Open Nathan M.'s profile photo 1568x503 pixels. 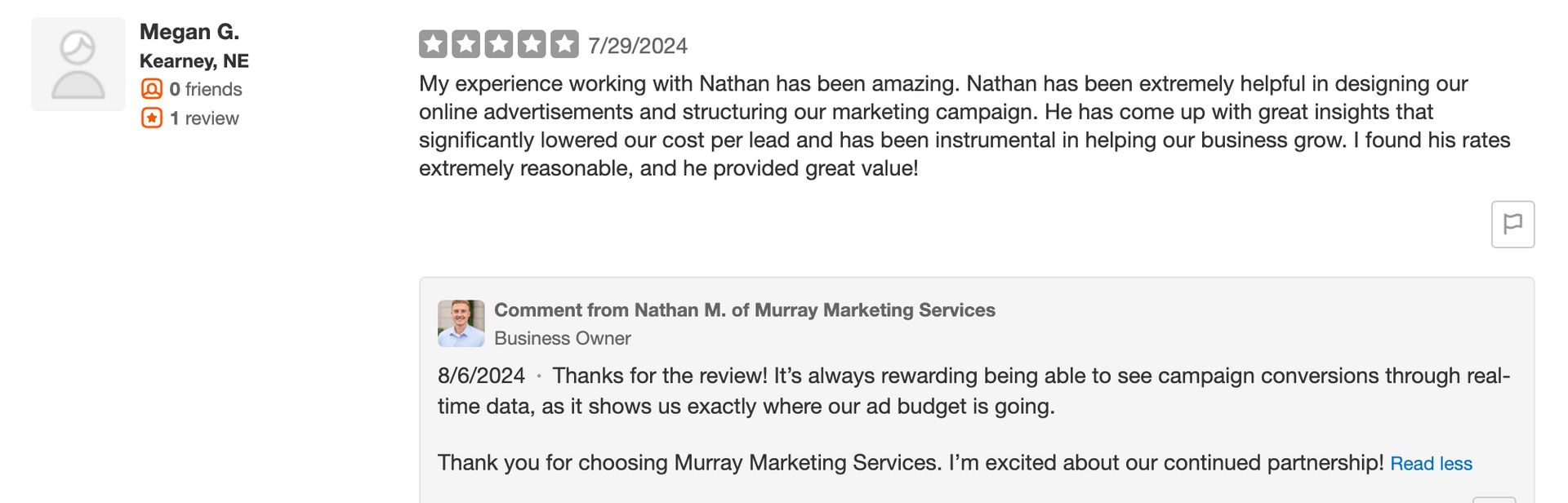[x=461, y=323]
